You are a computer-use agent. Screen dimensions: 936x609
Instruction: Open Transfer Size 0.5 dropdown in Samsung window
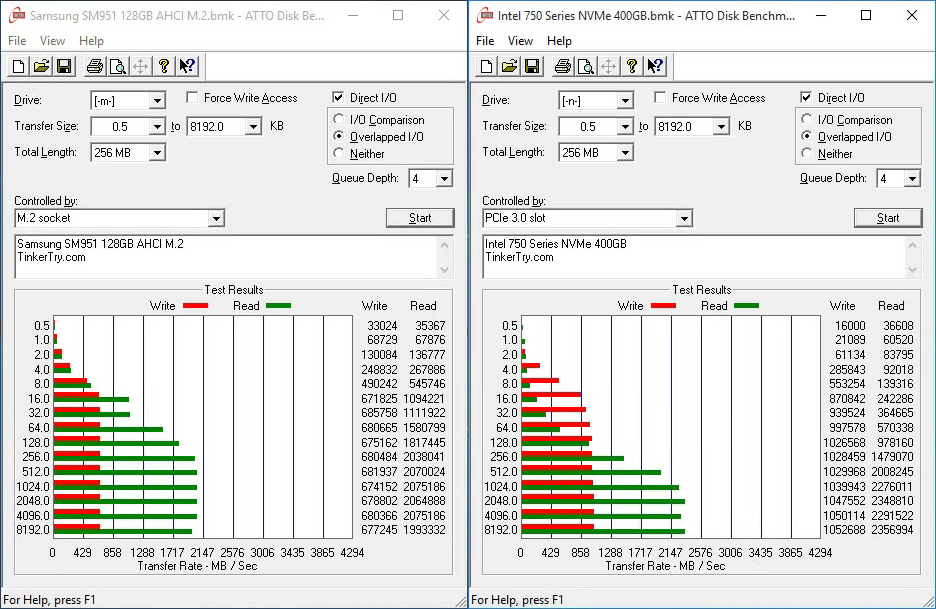pyautogui.click(x=157, y=127)
